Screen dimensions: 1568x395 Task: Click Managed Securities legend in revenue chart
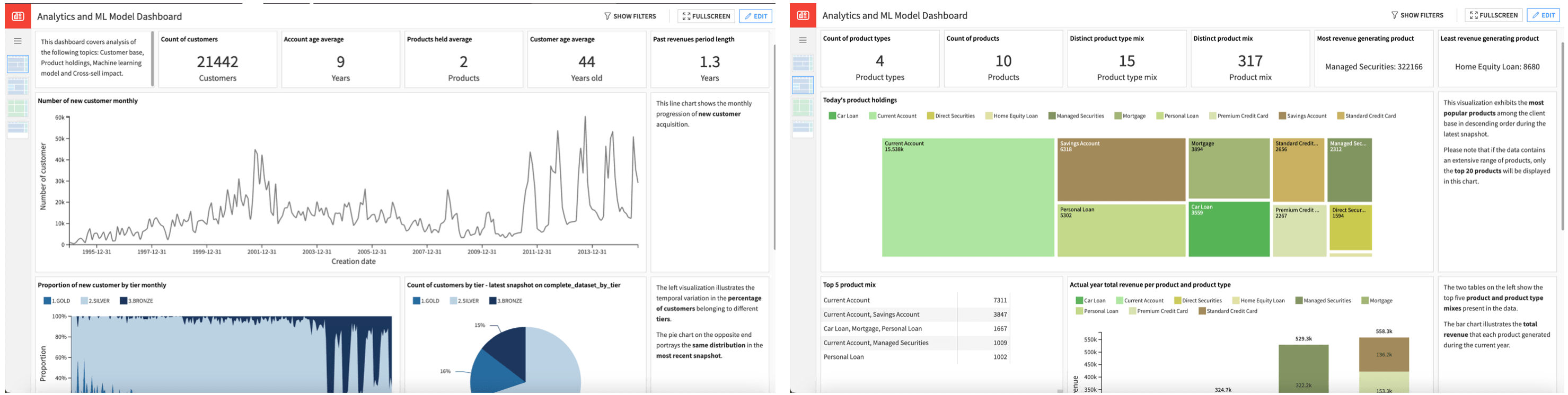click(x=1323, y=301)
